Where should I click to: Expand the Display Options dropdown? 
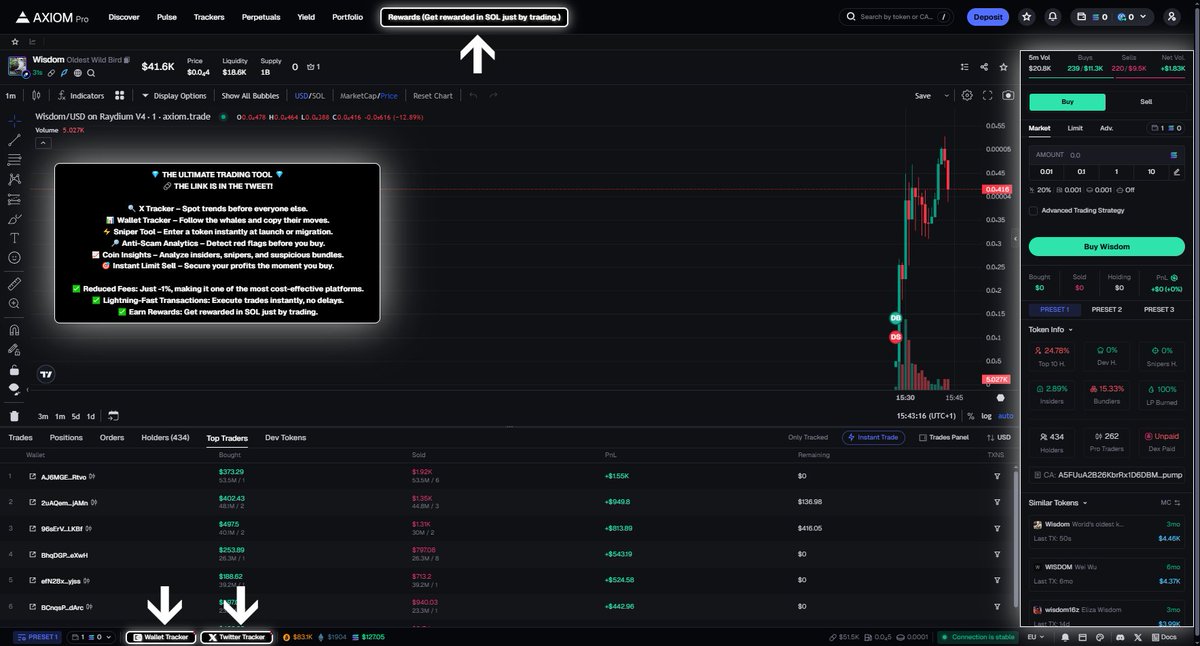pos(174,96)
